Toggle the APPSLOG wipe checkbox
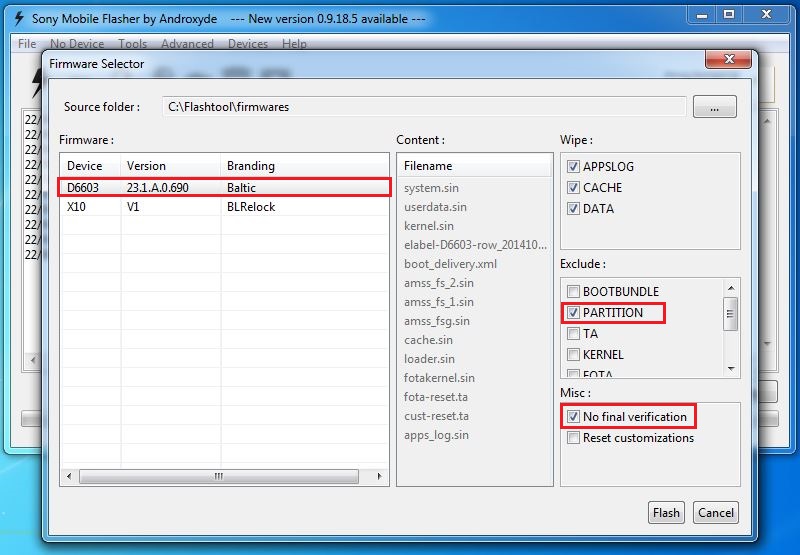 pos(573,167)
